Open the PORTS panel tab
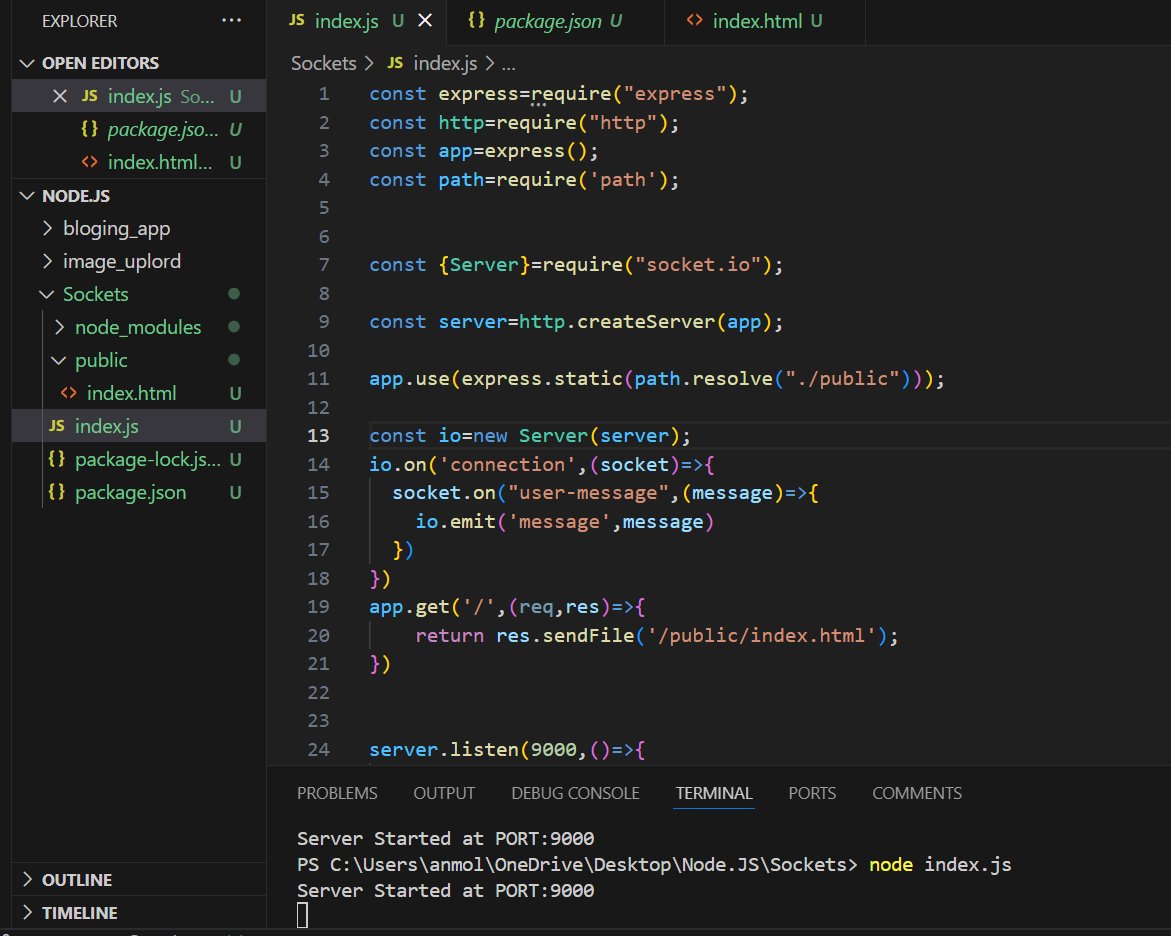The image size is (1171, 936). [812, 793]
